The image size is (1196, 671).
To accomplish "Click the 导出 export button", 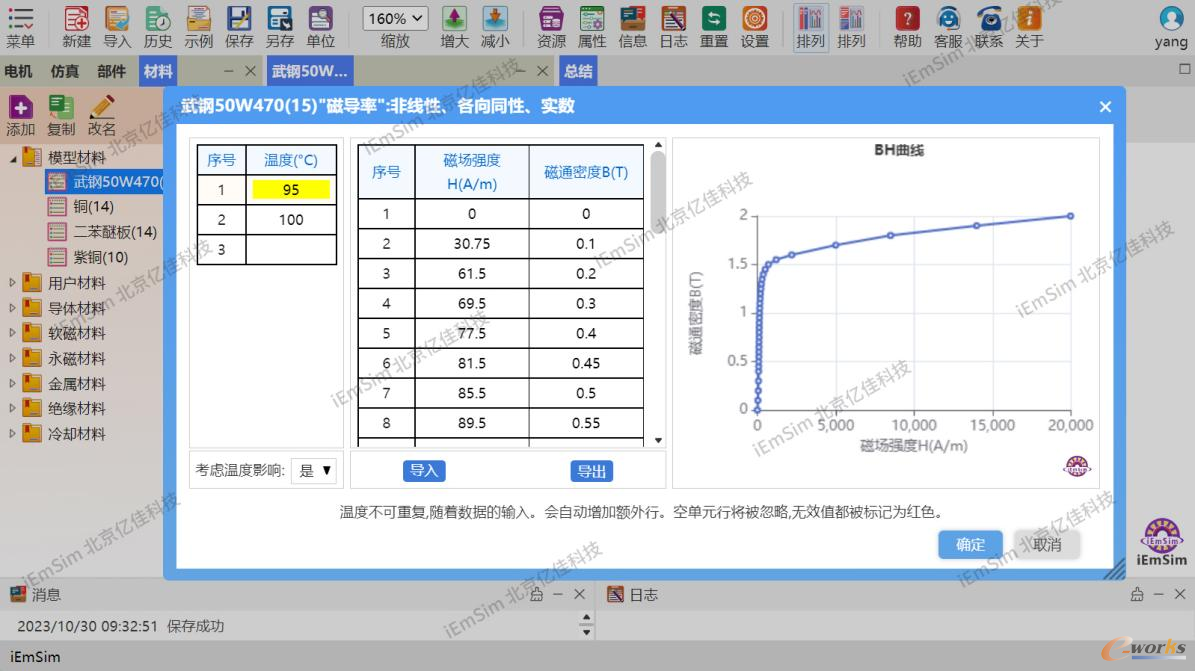I will [x=591, y=471].
